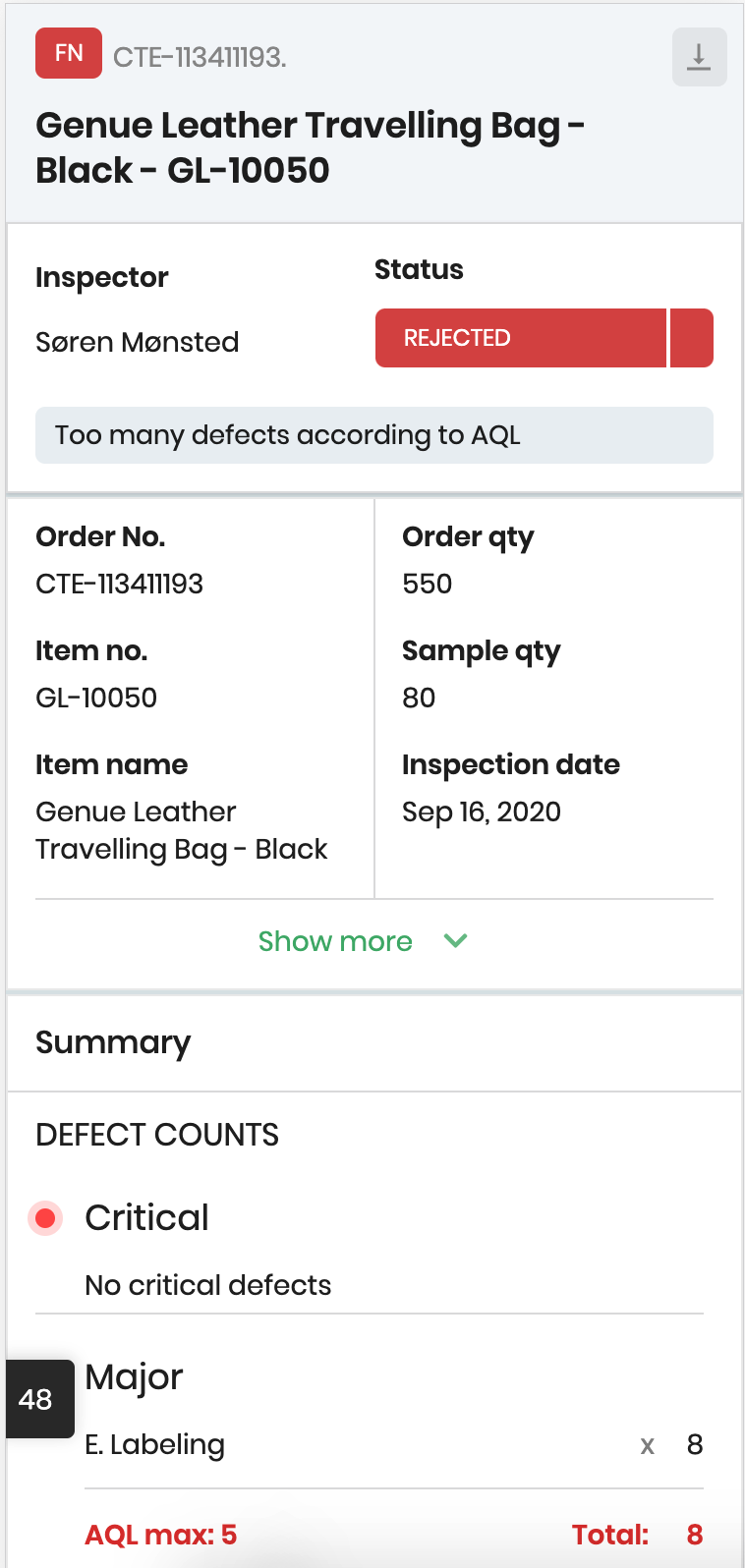745x1568 pixels.
Task: Click the x multiplier beside E. Labeling
Action: (x=647, y=1445)
